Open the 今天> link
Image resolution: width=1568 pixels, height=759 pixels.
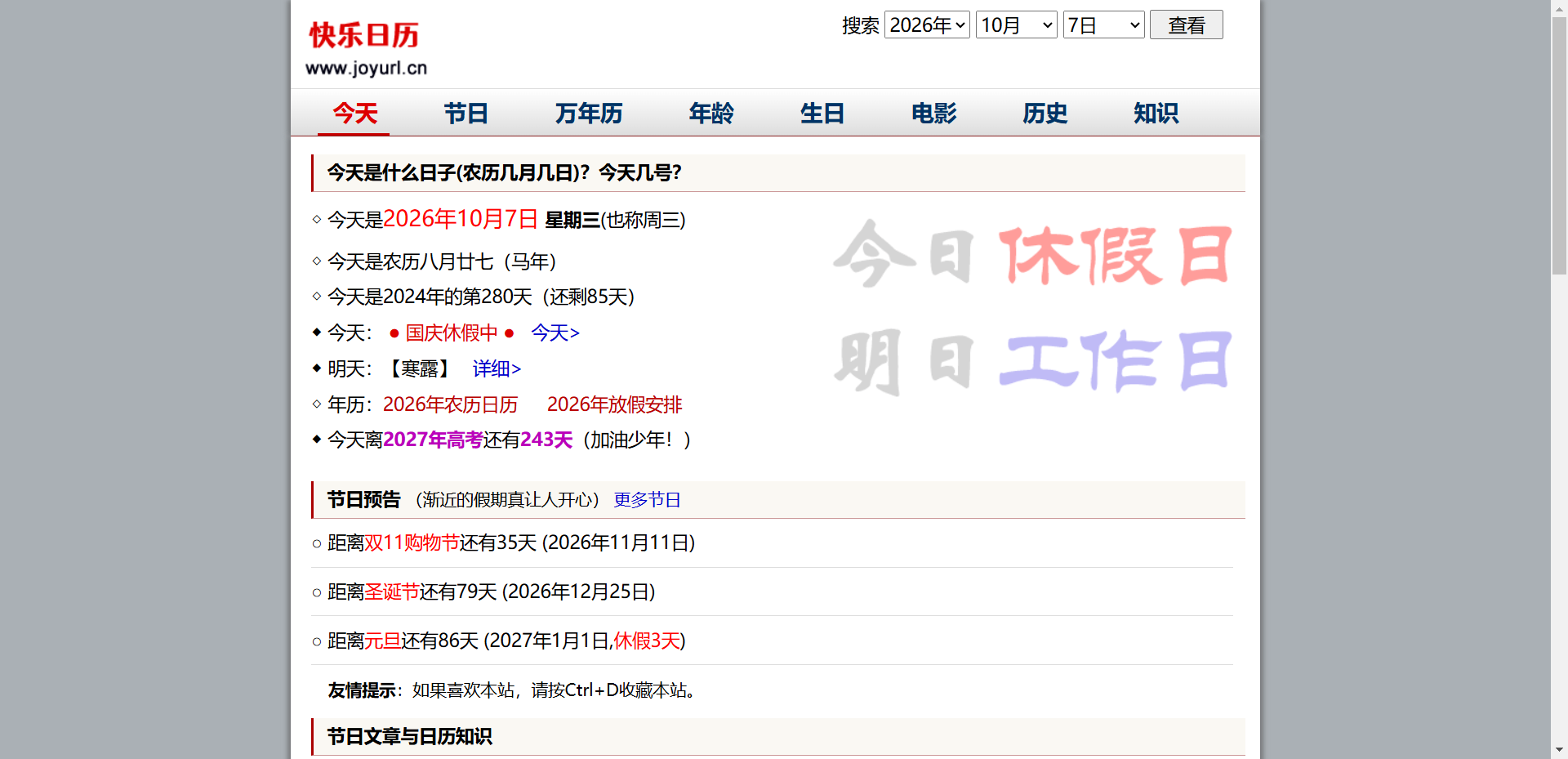pos(555,333)
